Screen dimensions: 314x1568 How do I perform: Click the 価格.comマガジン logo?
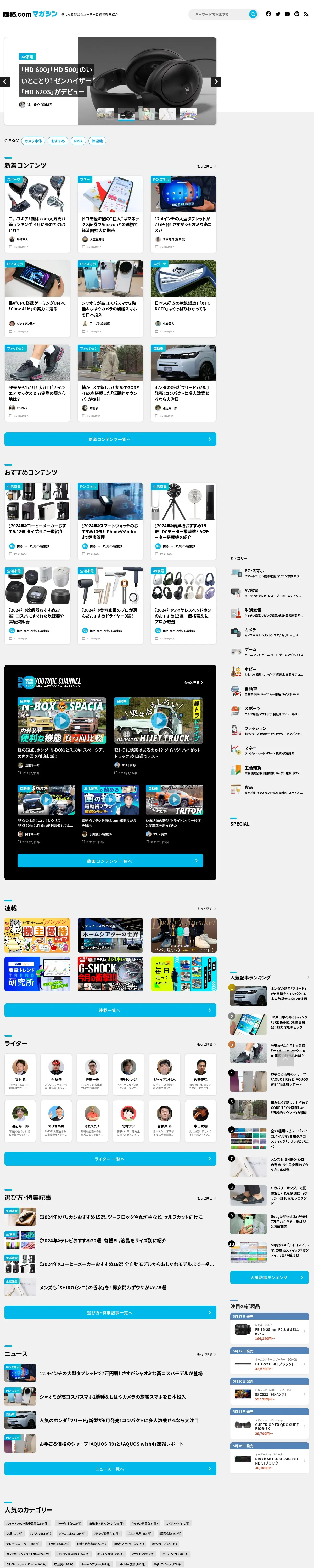(x=30, y=14)
